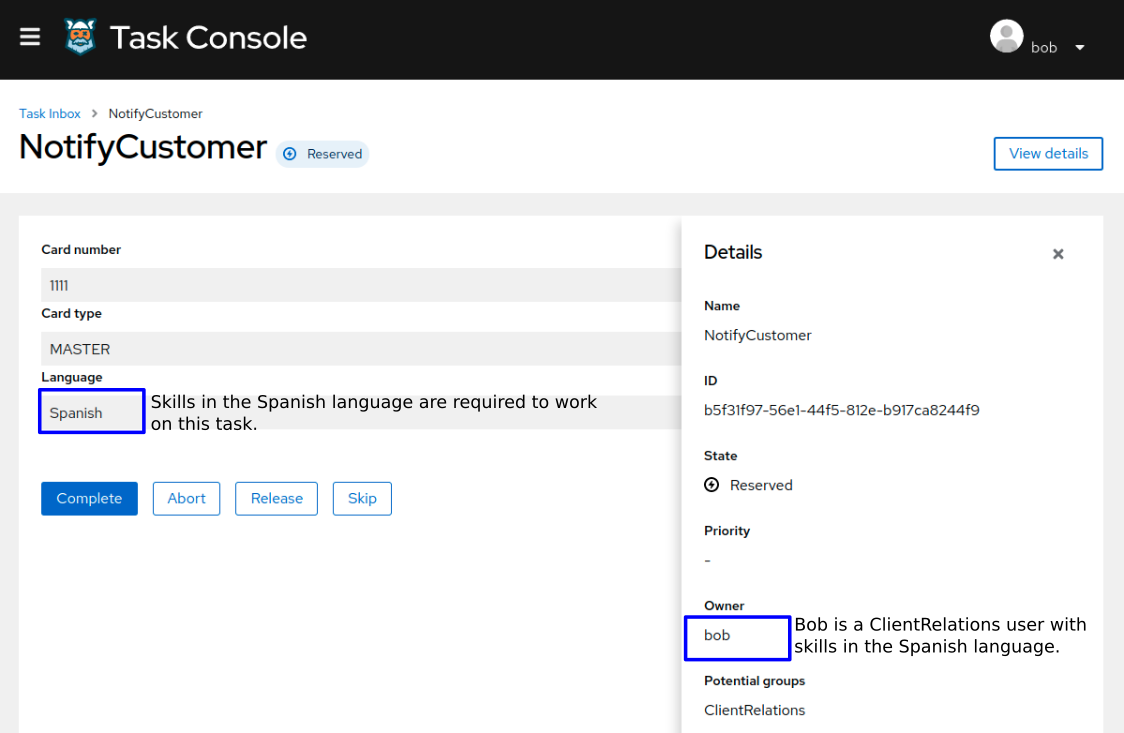Click the Reserved badge beside the task title
Screen dimensions: 1124x733
tap(322, 153)
